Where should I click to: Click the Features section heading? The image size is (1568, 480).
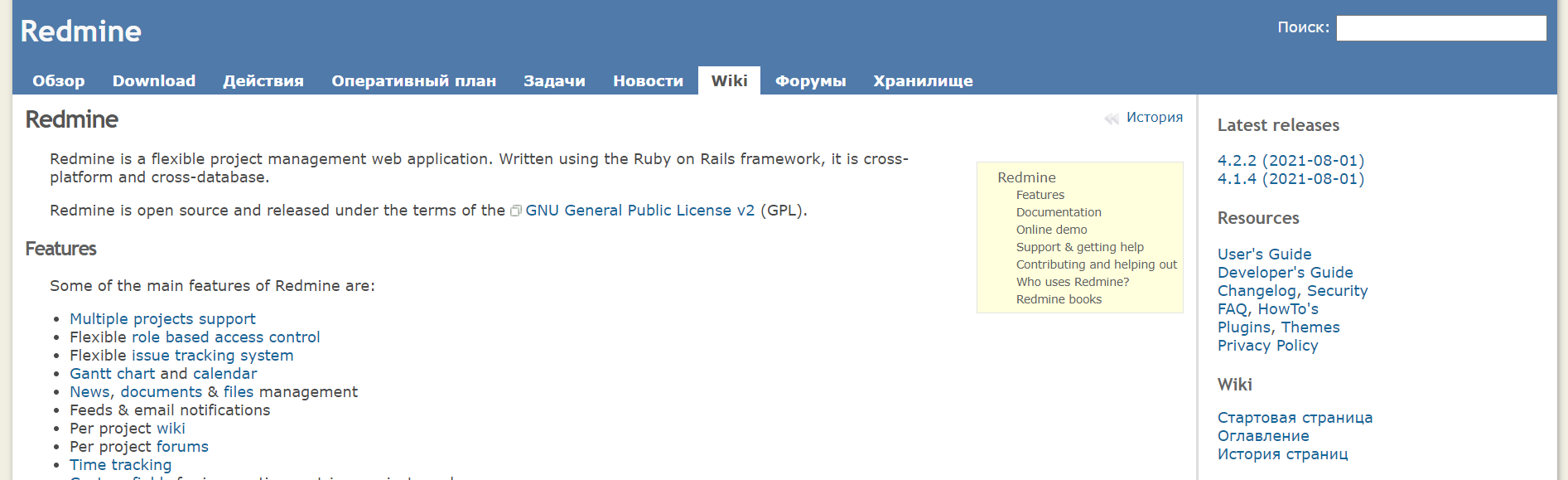61,249
